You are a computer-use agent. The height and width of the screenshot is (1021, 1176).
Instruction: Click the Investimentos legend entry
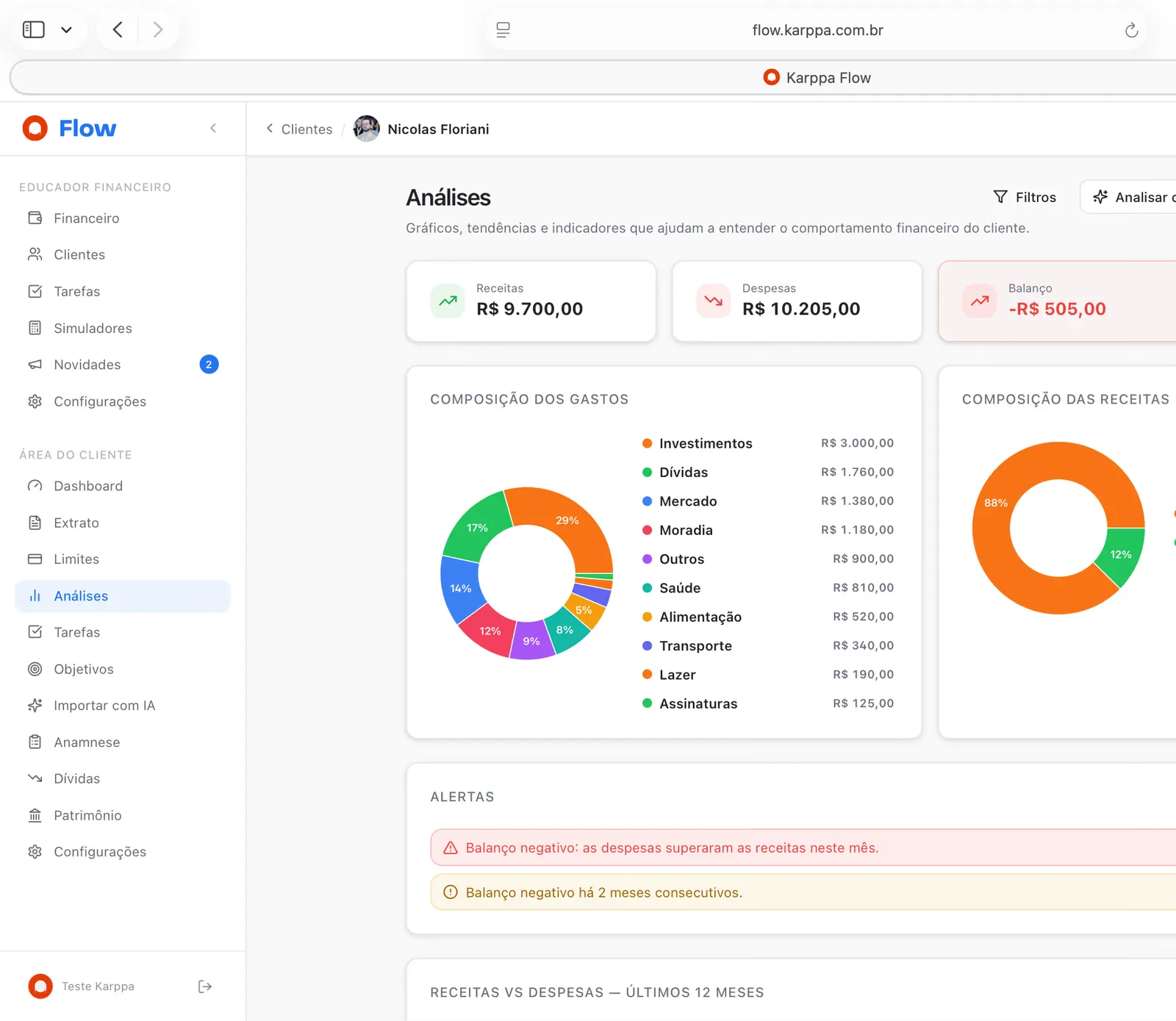pos(768,443)
